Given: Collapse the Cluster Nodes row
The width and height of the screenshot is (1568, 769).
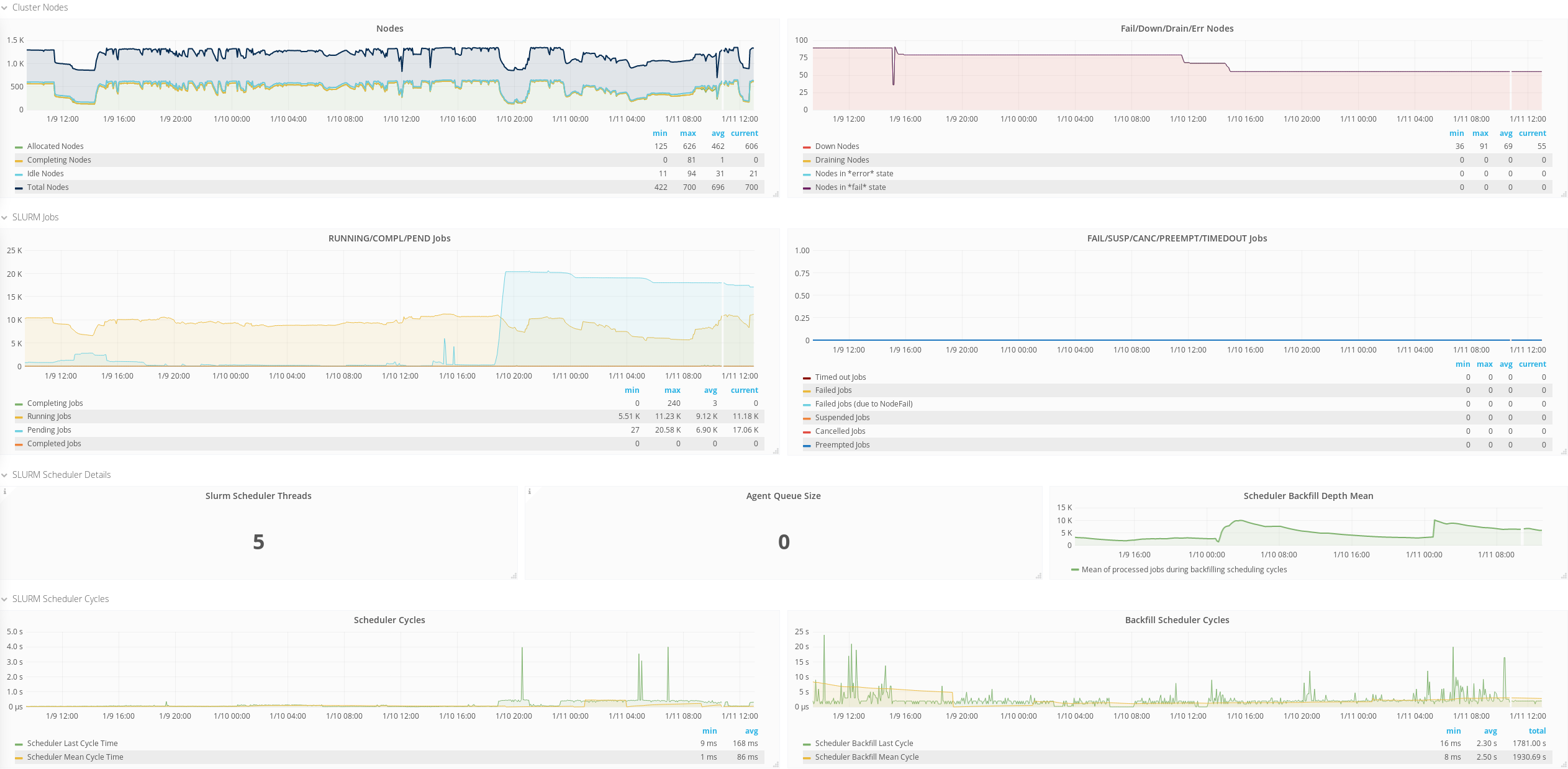Looking at the screenshot, I should coord(40,7).
